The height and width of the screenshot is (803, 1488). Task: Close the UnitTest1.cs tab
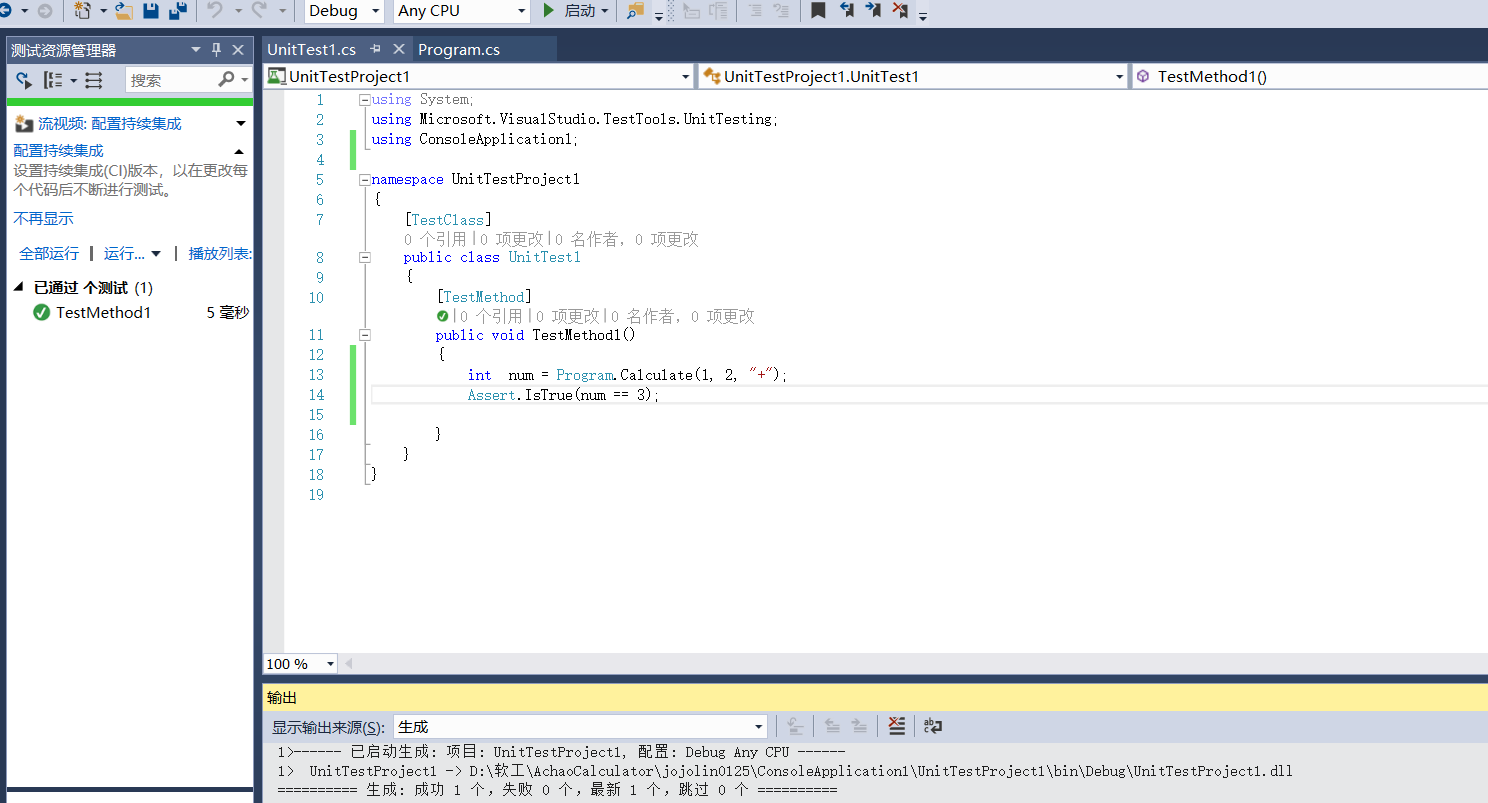[x=398, y=49]
